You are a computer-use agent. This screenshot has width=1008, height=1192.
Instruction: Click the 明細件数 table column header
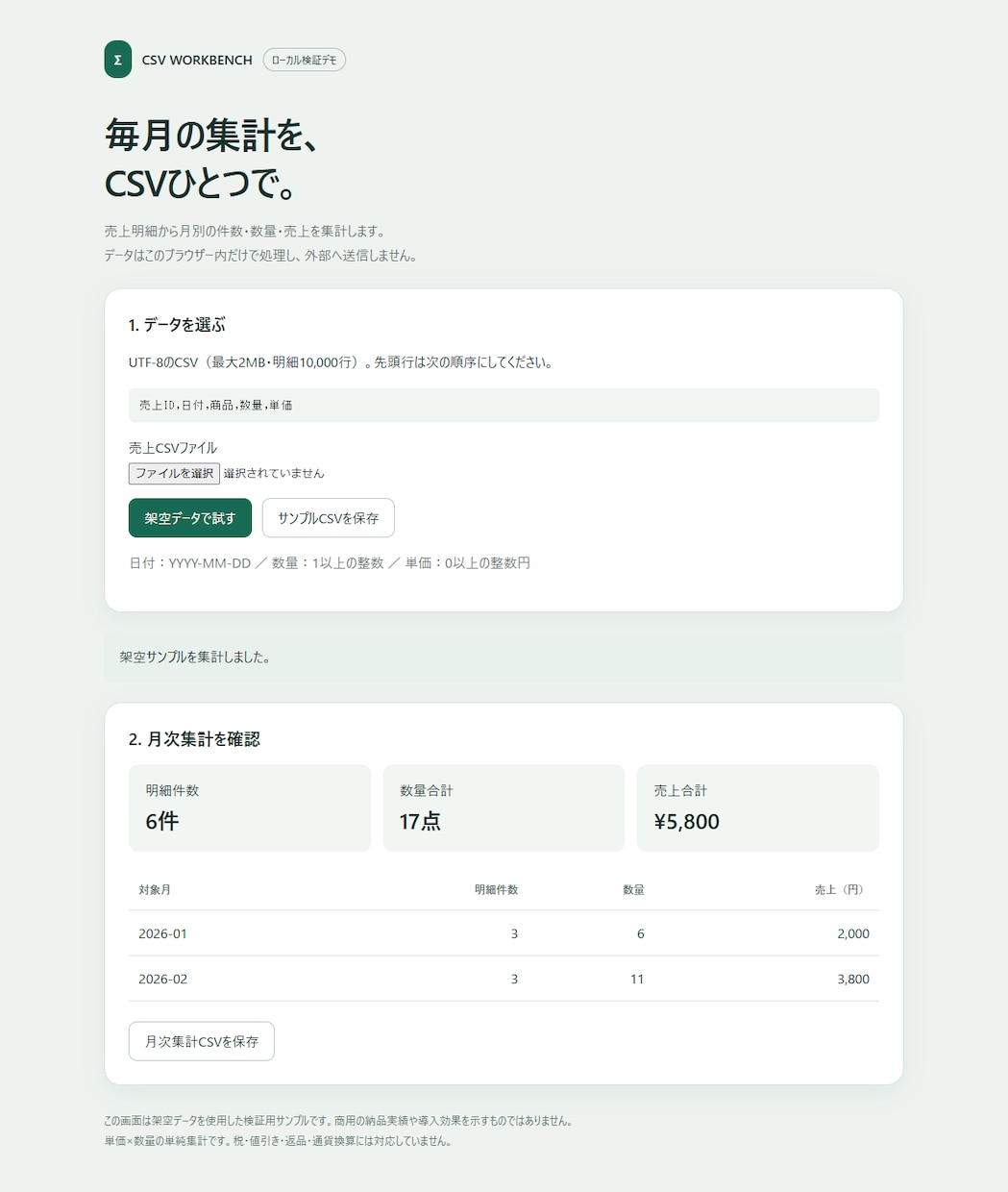pos(497,890)
